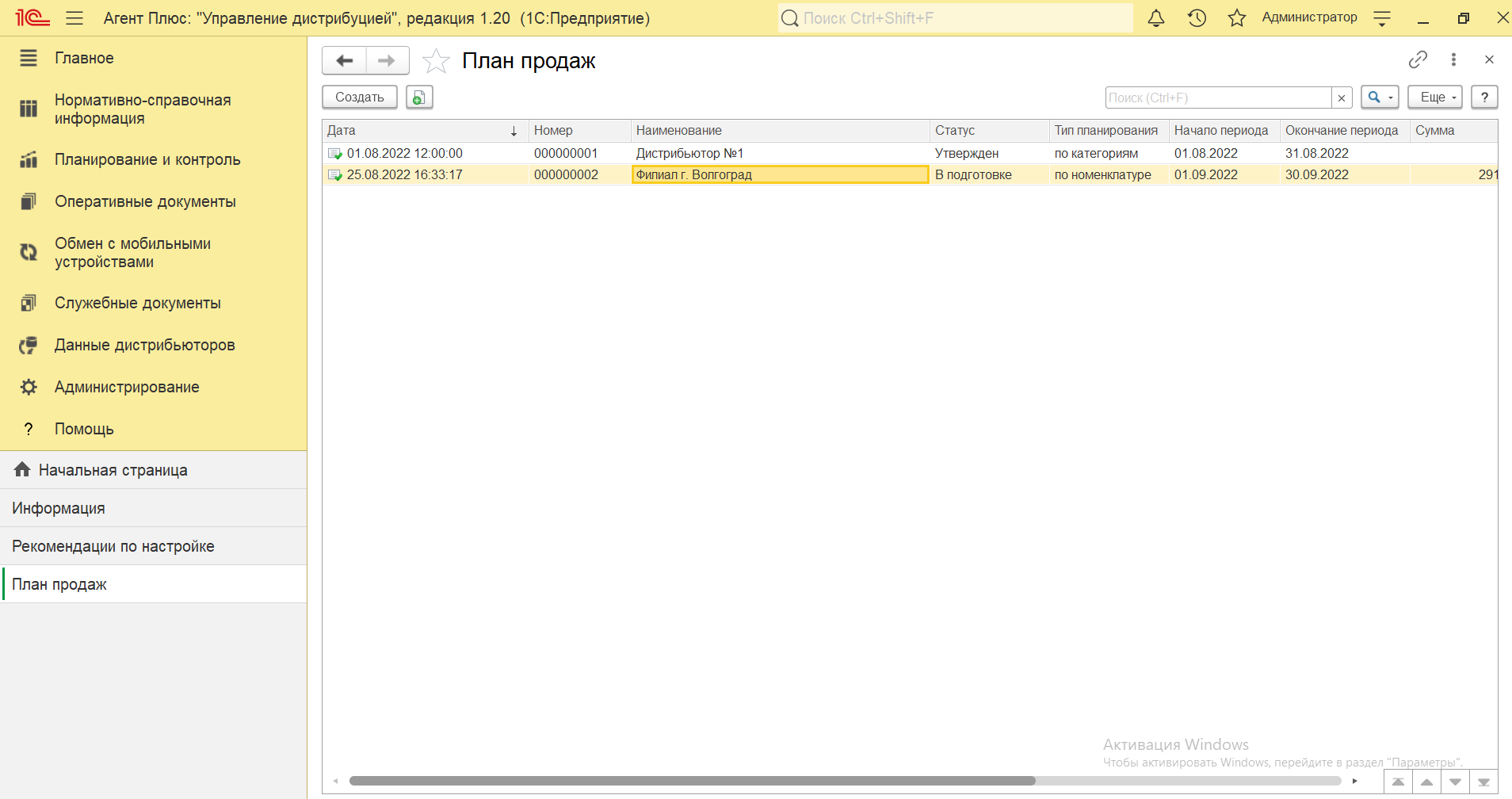Jump to the first list row button
This screenshot has height=799, width=1512.
point(1398,782)
